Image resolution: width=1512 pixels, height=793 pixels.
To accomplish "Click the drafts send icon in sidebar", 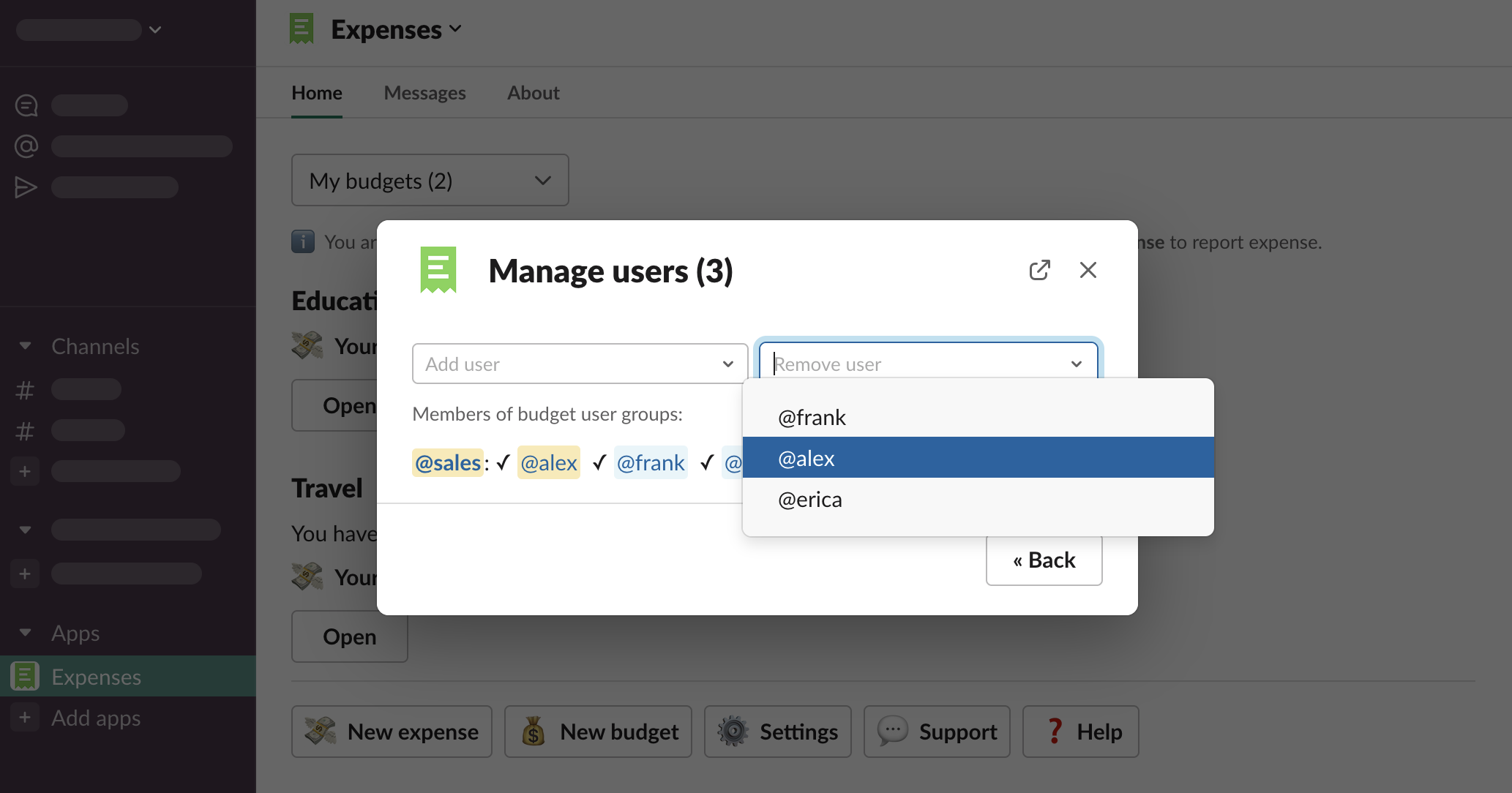I will pyautogui.click(x=26, y=187).
